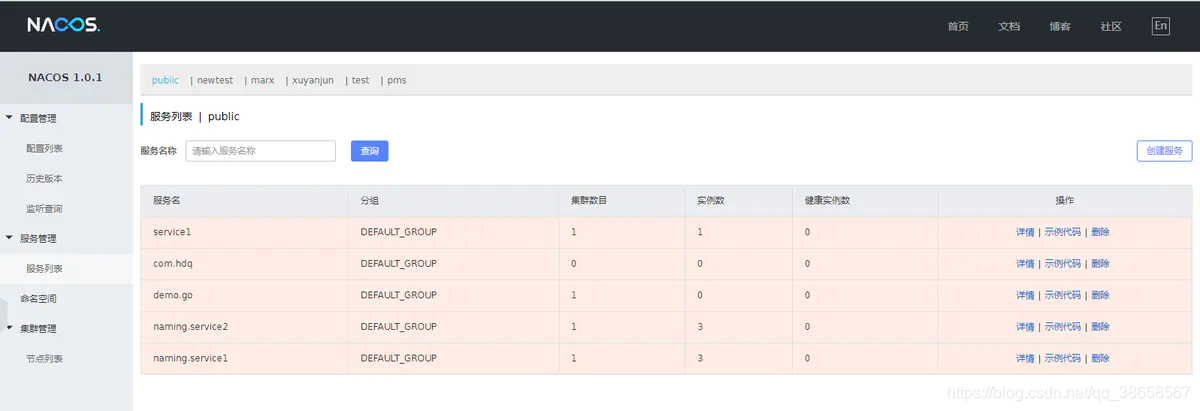Viewport: 1200px width, 411px height.
Task: Open 详情 for com.hdq
Action: click(1025, 264)
